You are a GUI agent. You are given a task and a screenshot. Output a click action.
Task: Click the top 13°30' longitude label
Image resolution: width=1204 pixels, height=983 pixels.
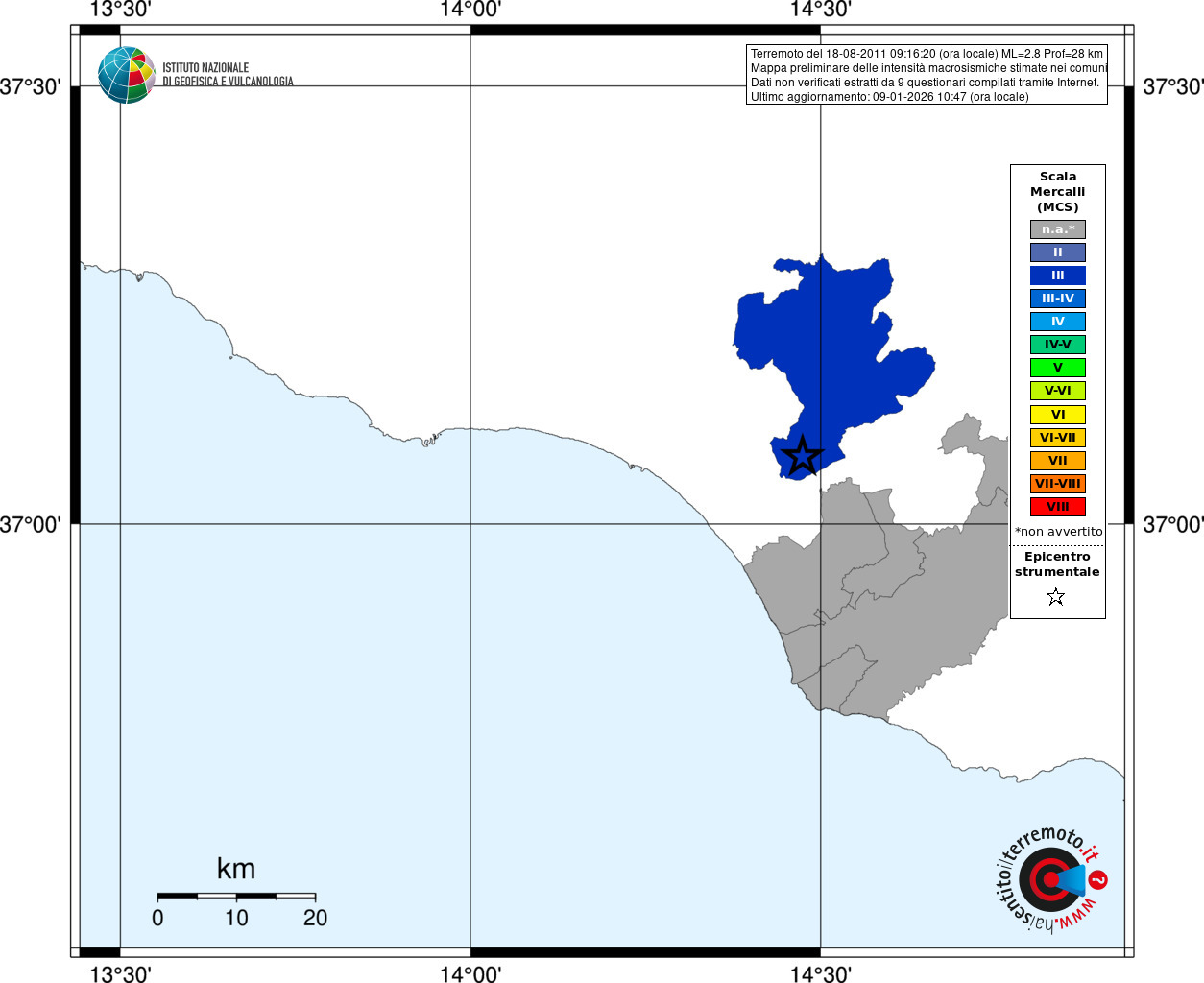(x=120, y=10)
